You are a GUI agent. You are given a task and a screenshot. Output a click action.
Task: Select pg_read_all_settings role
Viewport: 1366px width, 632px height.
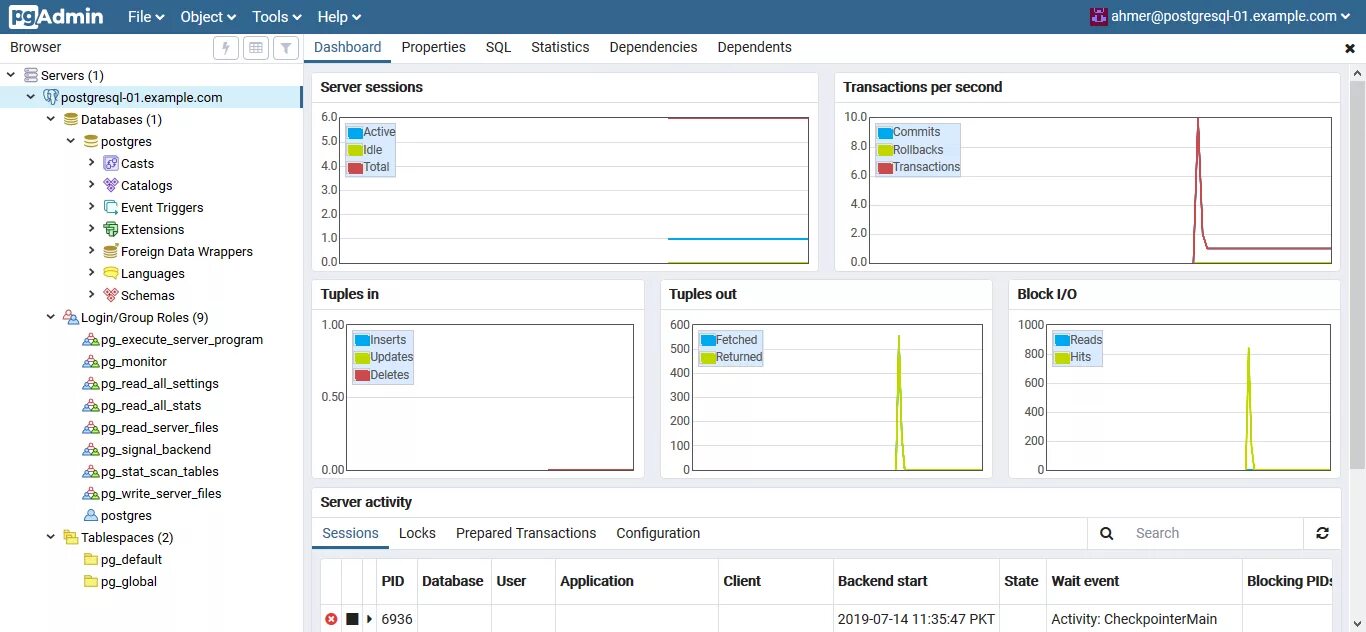(x=160, y=383)
